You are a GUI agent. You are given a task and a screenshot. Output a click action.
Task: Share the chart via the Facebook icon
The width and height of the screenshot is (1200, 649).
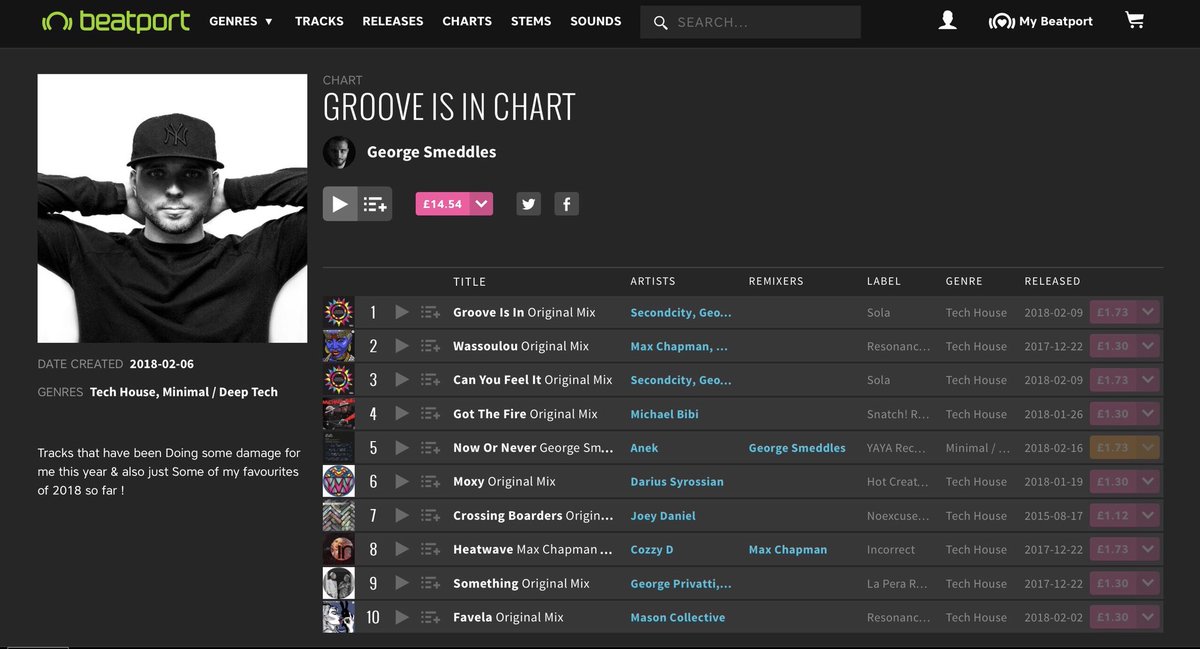566,203
